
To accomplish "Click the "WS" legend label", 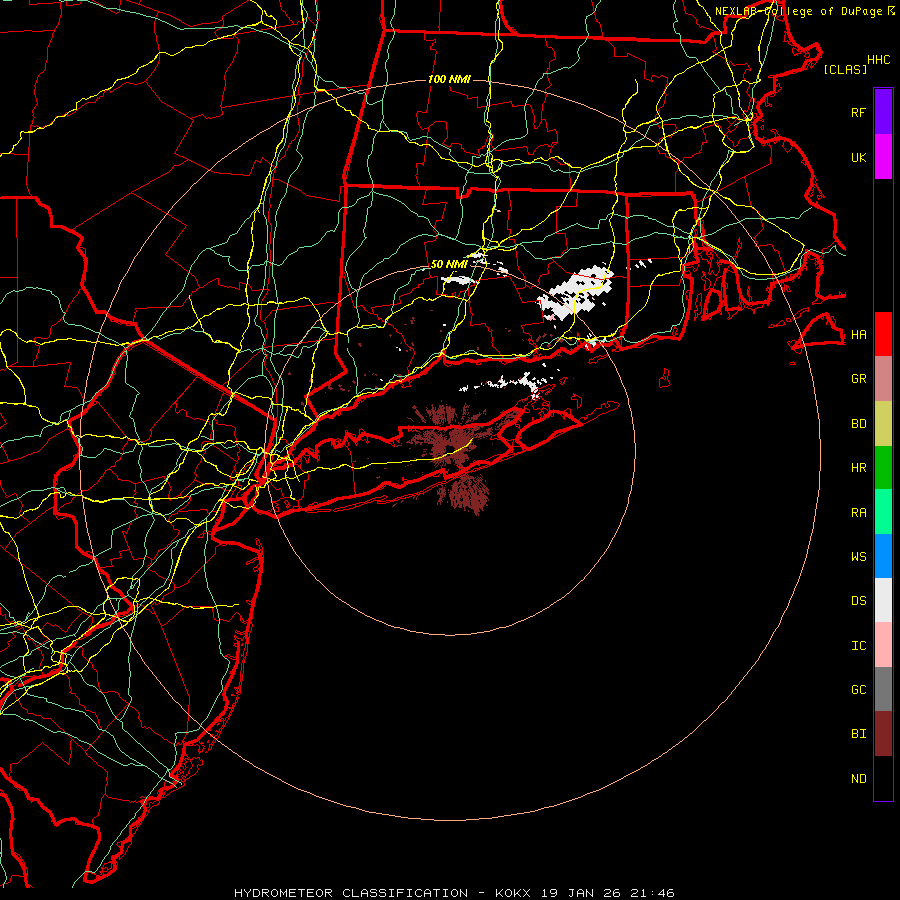I will coord(858,556).
